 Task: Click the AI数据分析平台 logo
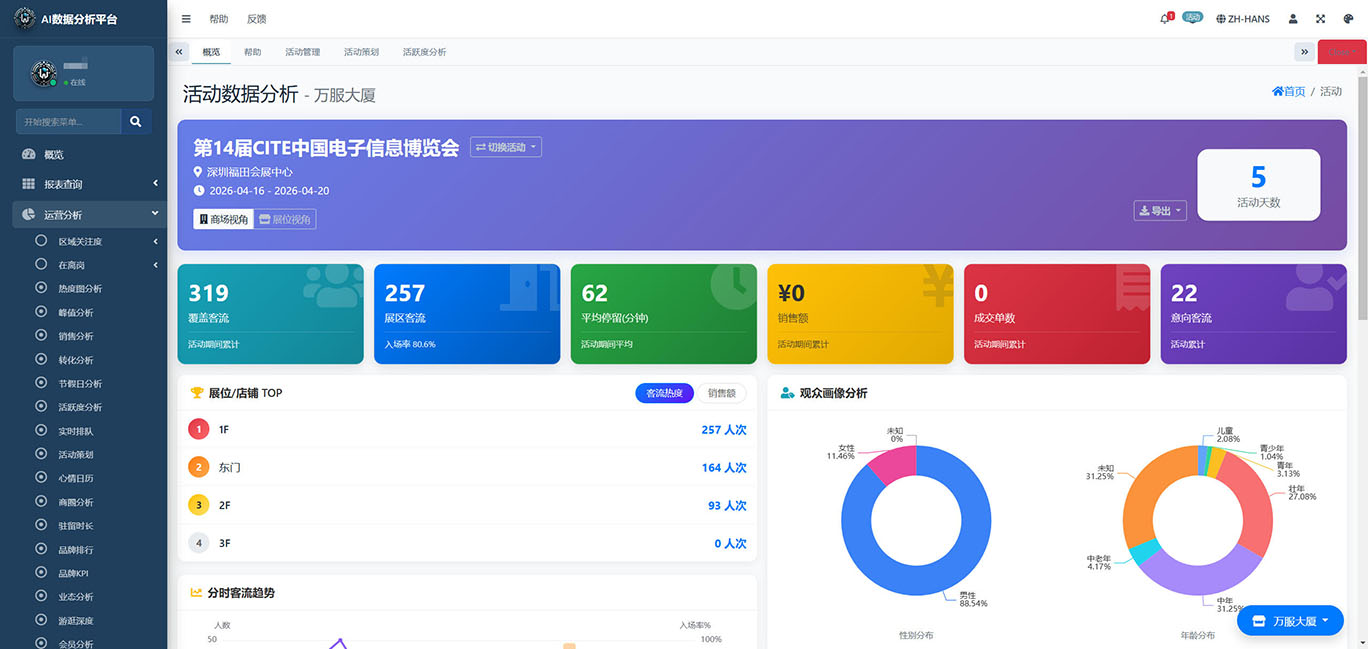pos(25,19)
